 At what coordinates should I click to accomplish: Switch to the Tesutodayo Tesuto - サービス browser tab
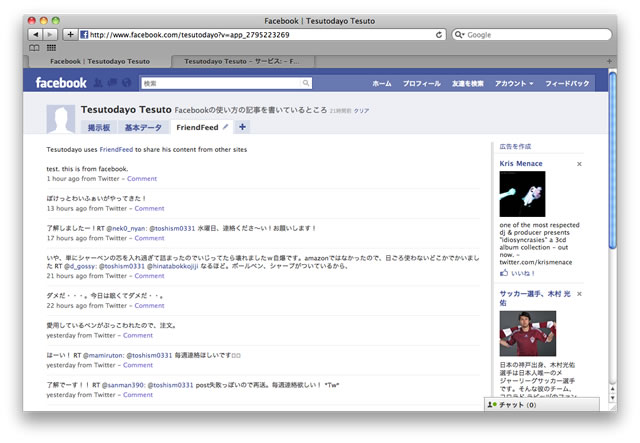[x=242, y=61]
